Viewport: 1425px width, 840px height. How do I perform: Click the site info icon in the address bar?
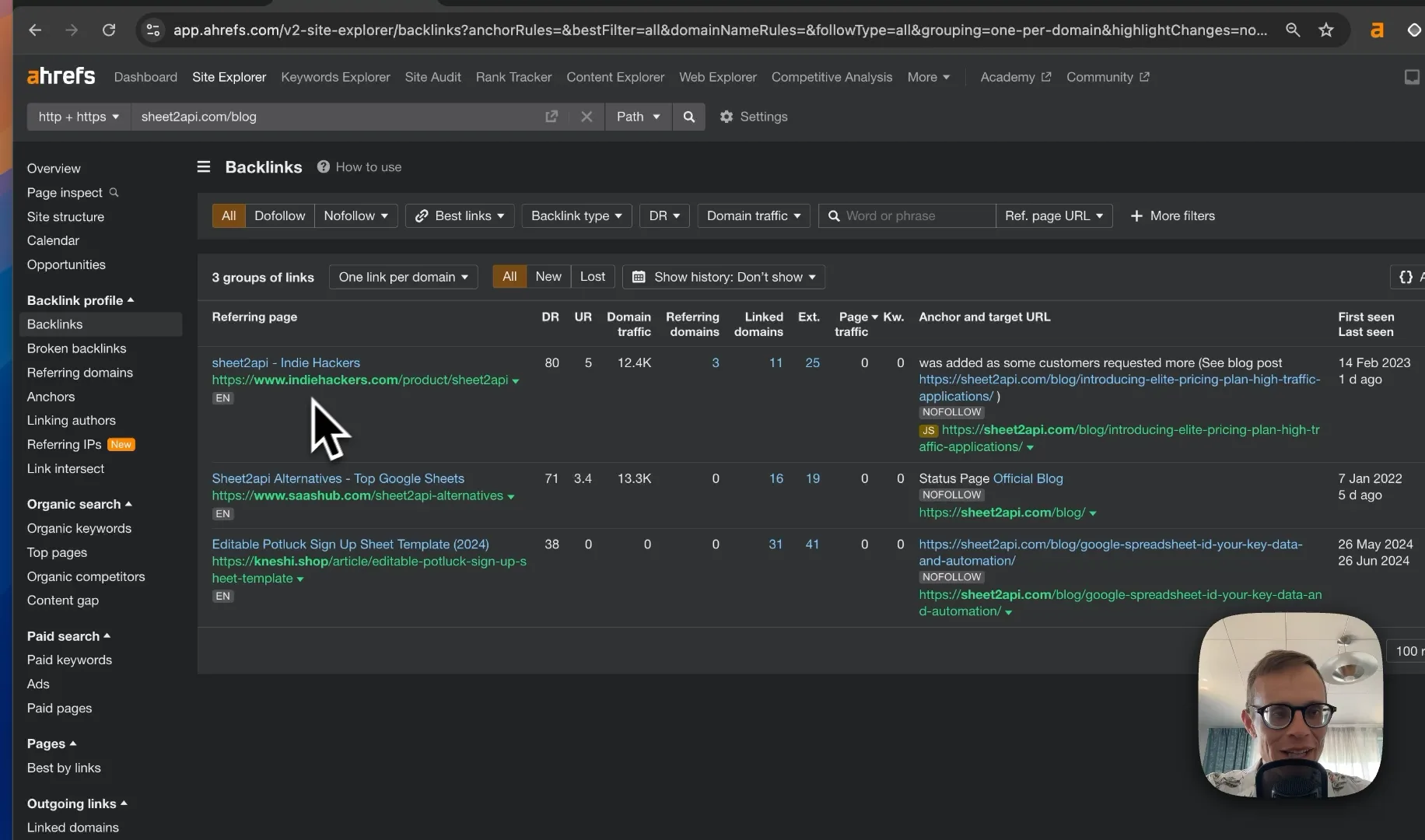(152, 30)
